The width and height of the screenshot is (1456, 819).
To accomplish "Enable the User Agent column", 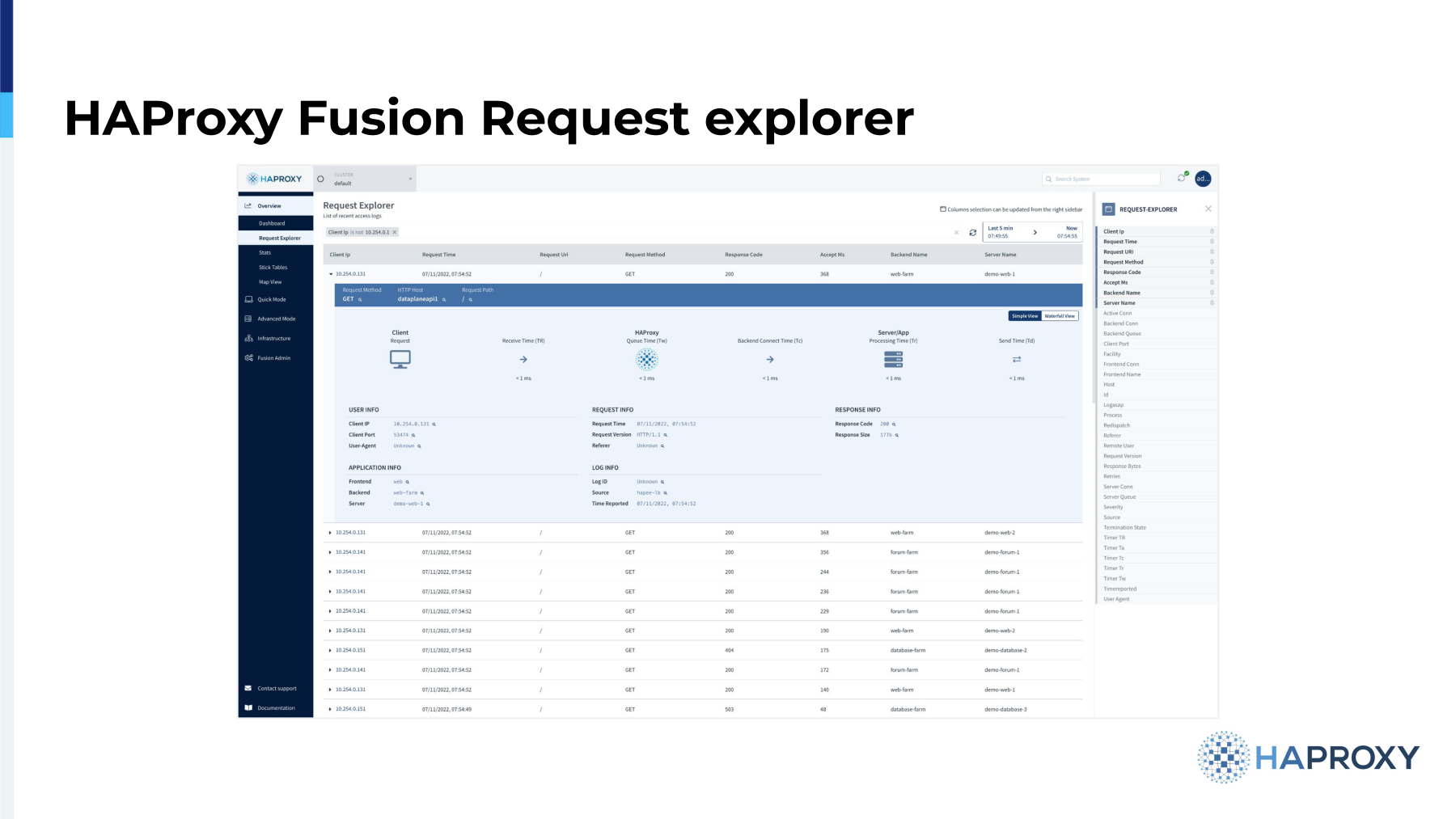I will tap(1157, 599).
